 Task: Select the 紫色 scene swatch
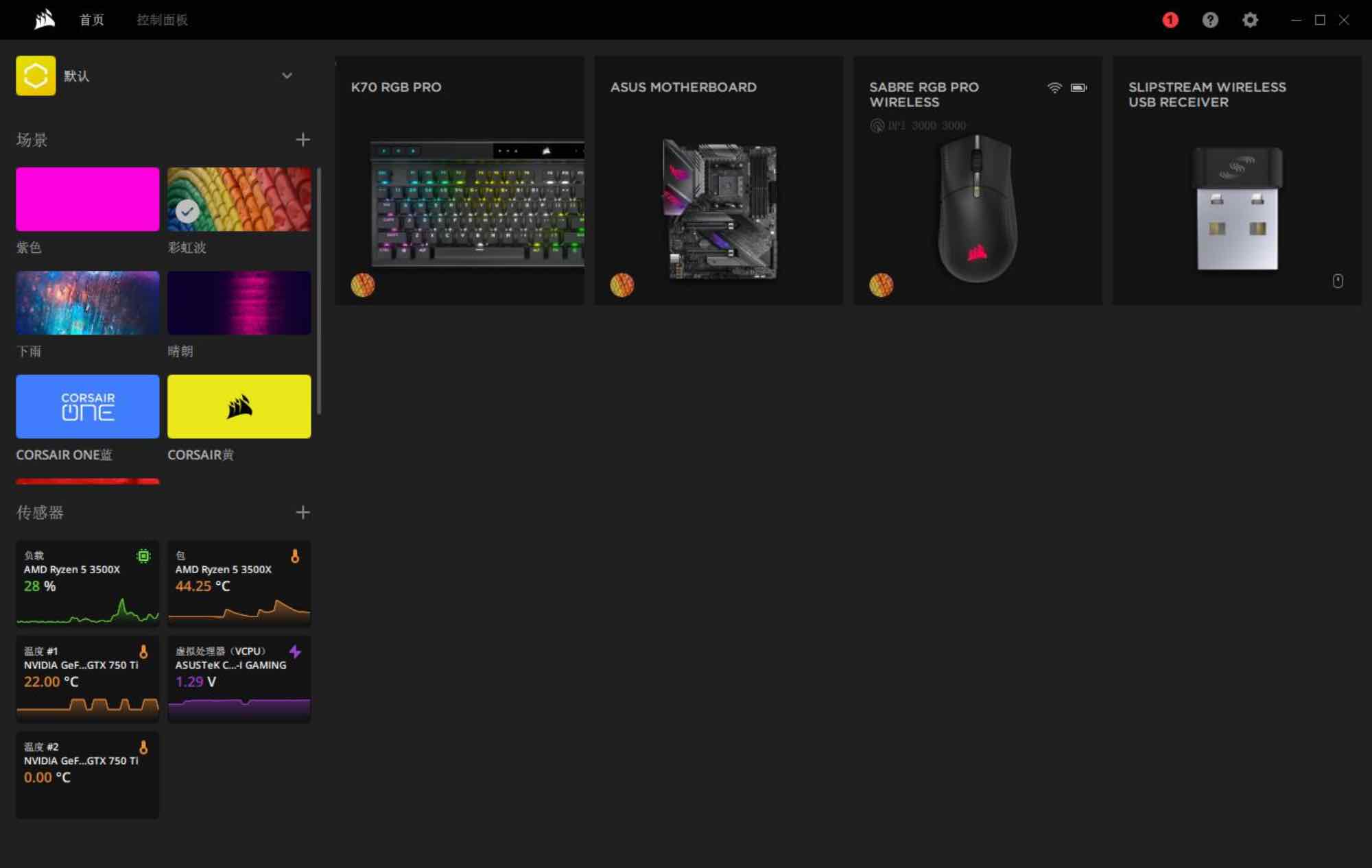[x=88, y=200]
